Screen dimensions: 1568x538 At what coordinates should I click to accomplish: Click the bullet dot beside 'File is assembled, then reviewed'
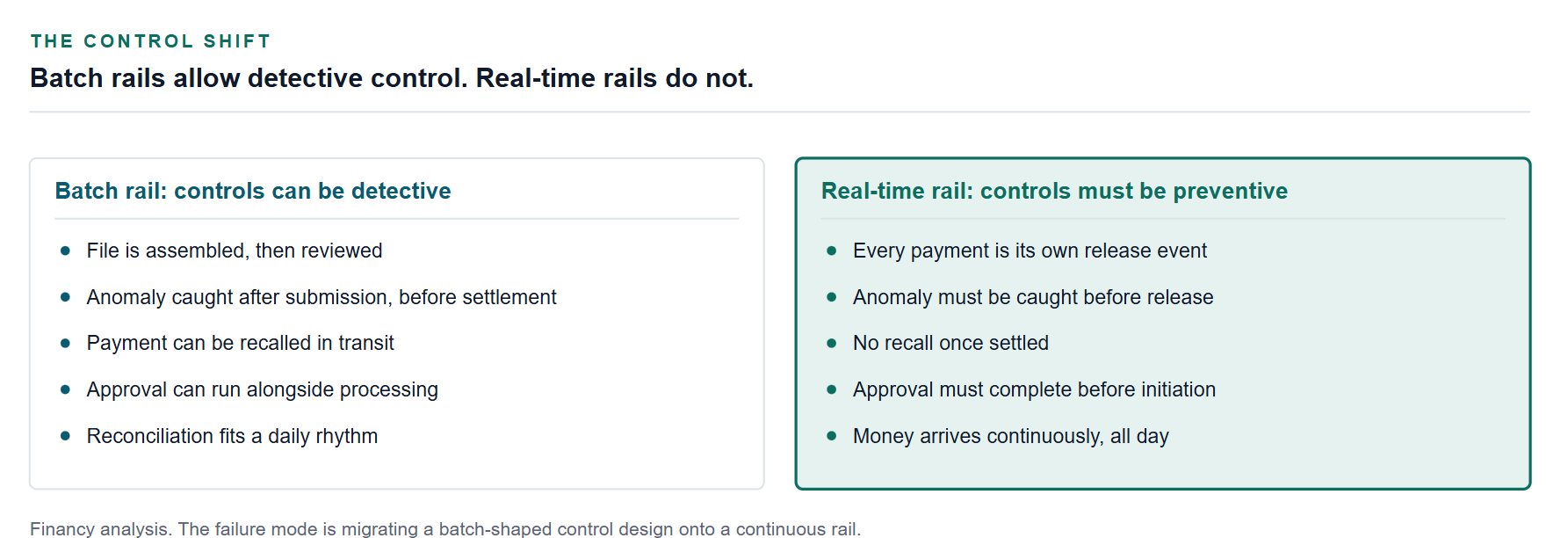tap(65, 251)
